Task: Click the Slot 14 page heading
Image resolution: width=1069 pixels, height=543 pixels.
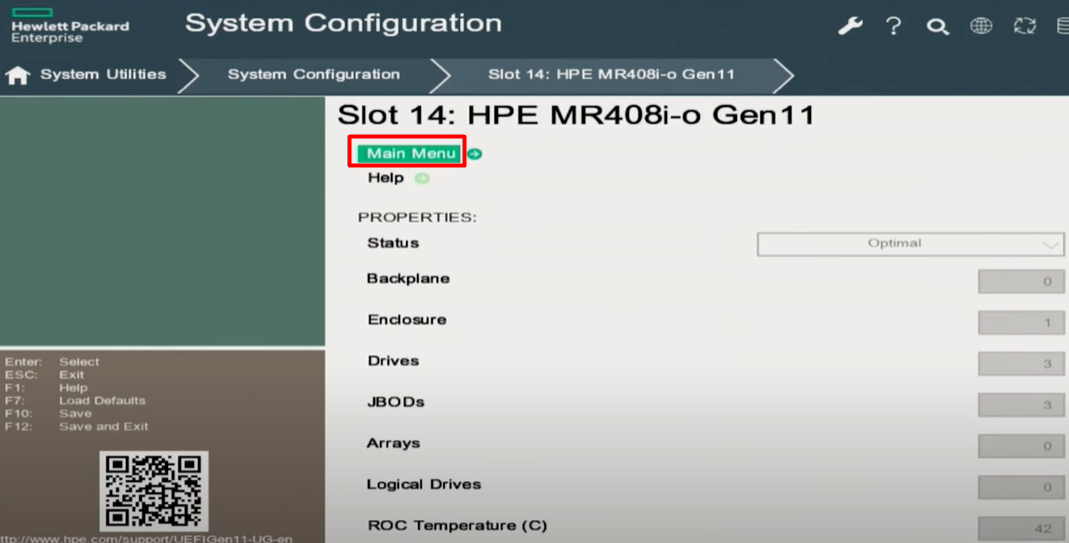Action: tap(577, 115)
